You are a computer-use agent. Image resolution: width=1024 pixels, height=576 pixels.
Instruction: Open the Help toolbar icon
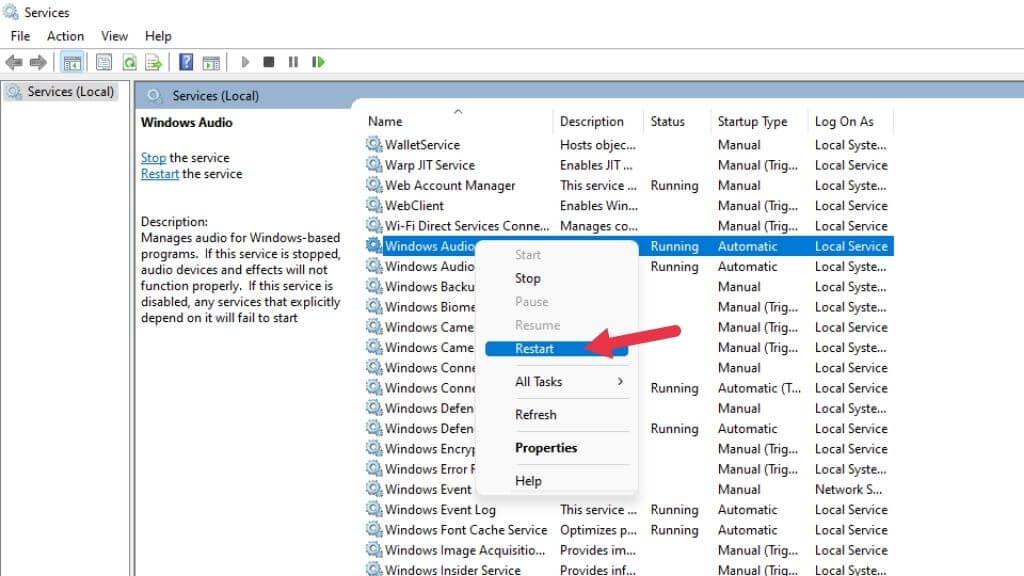[186, 62]
